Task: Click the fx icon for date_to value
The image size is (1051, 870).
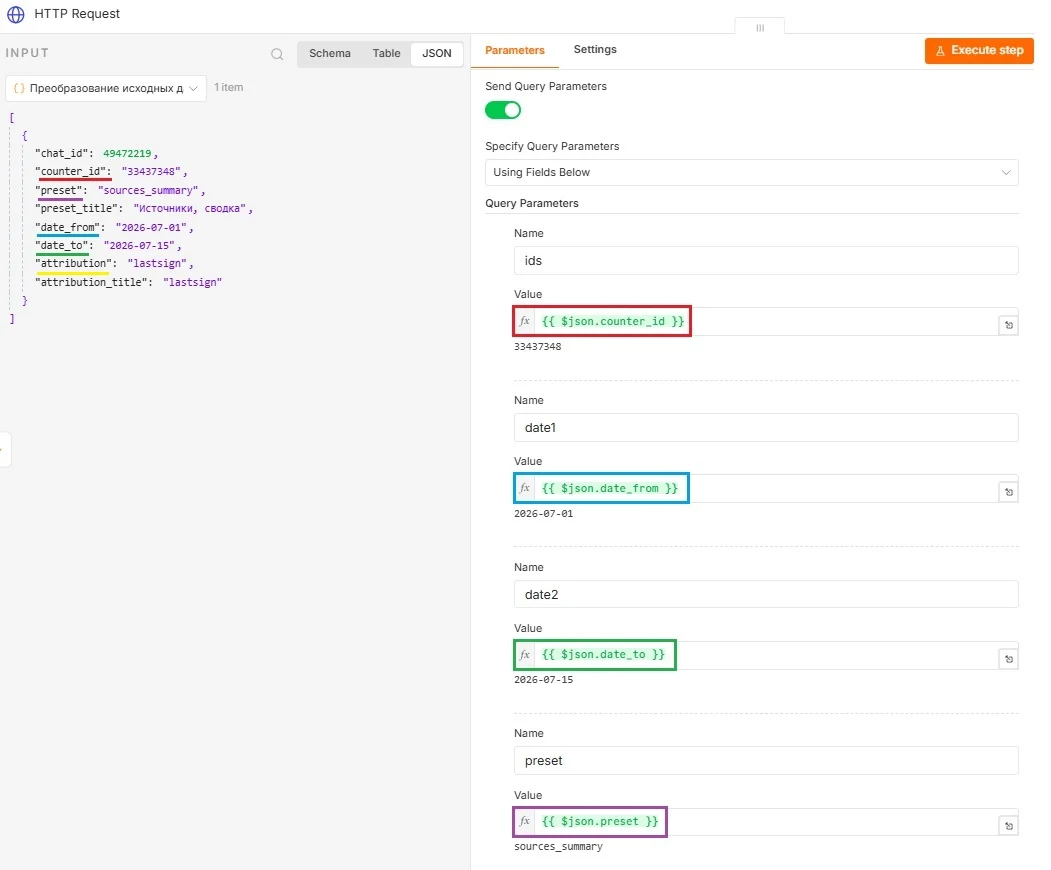Action: pyautogui.click(x=525, y=654)
